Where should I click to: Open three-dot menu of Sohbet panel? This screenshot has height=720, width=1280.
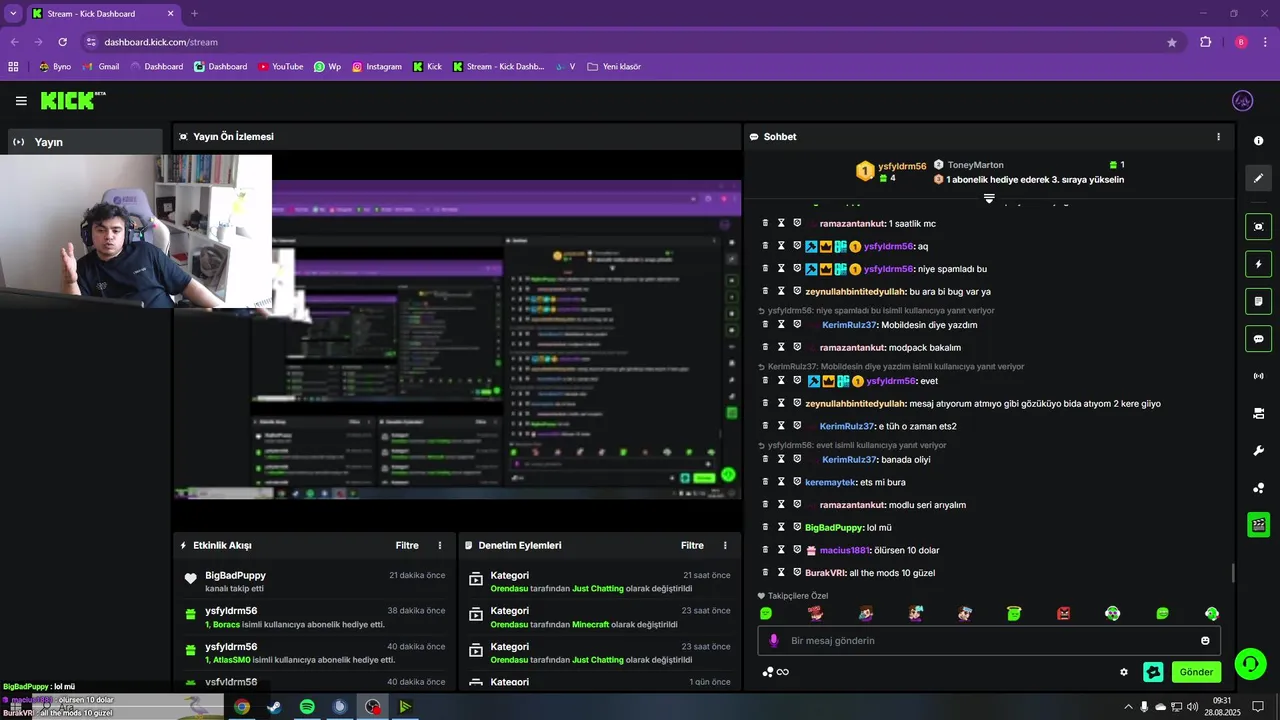coord(1218,136)
